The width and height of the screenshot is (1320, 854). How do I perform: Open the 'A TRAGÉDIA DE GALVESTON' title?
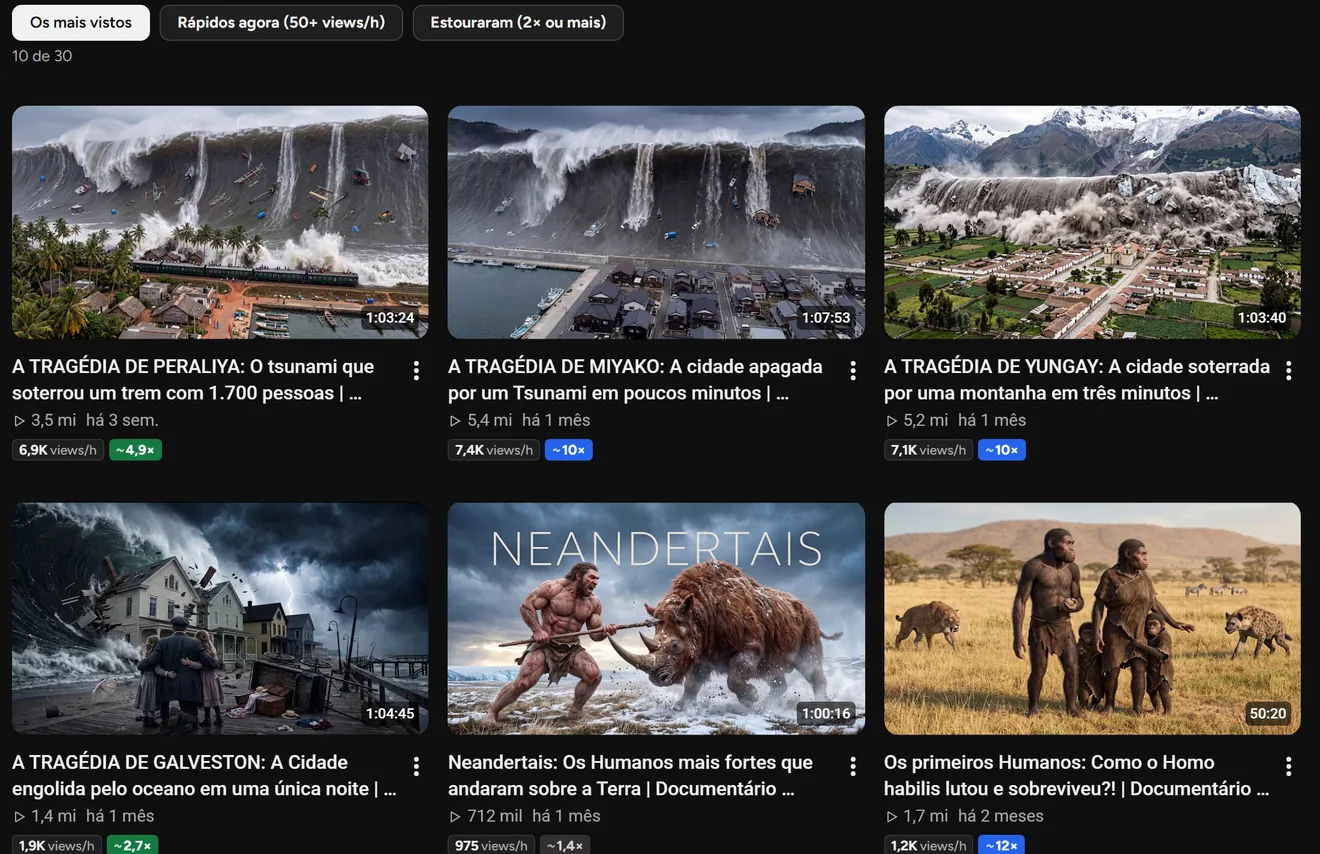coord(204,776)
